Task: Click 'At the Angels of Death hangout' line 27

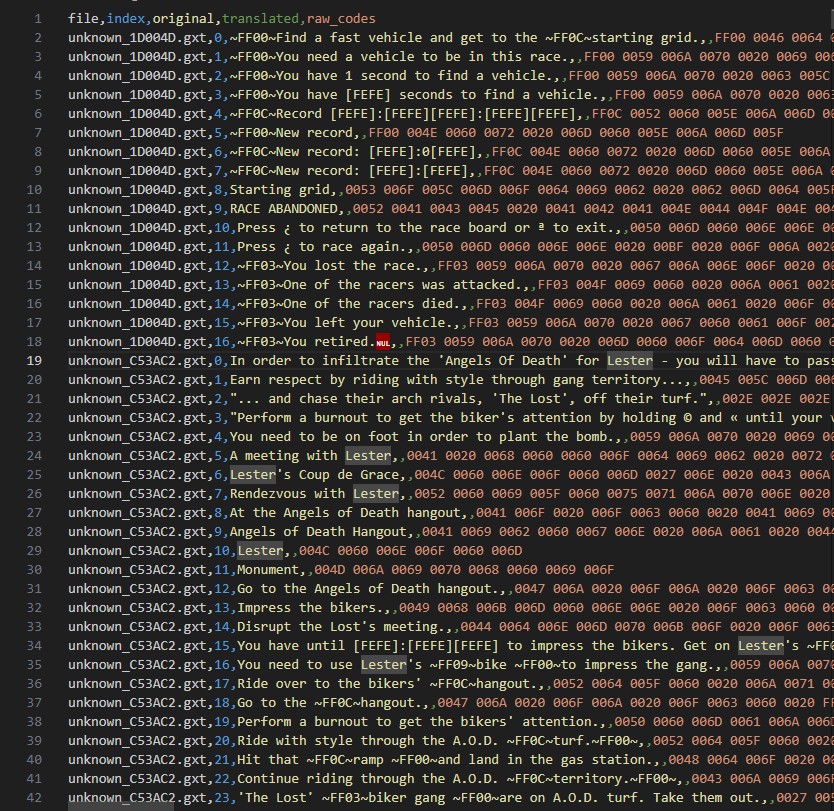Action: tap(345, 513)
